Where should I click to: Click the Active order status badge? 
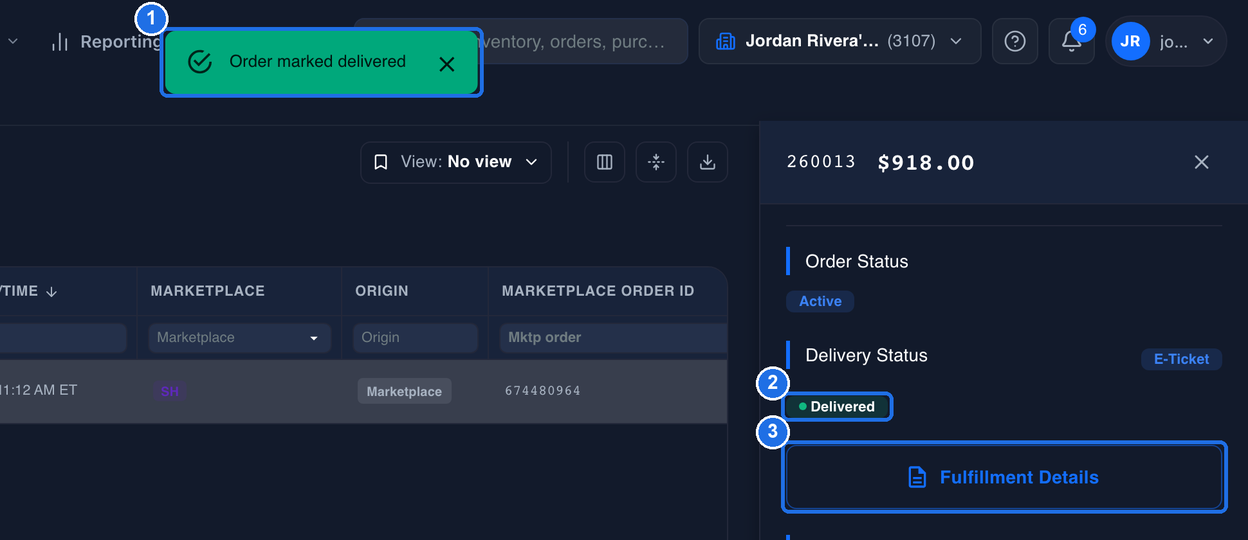[x=820, y=301]
